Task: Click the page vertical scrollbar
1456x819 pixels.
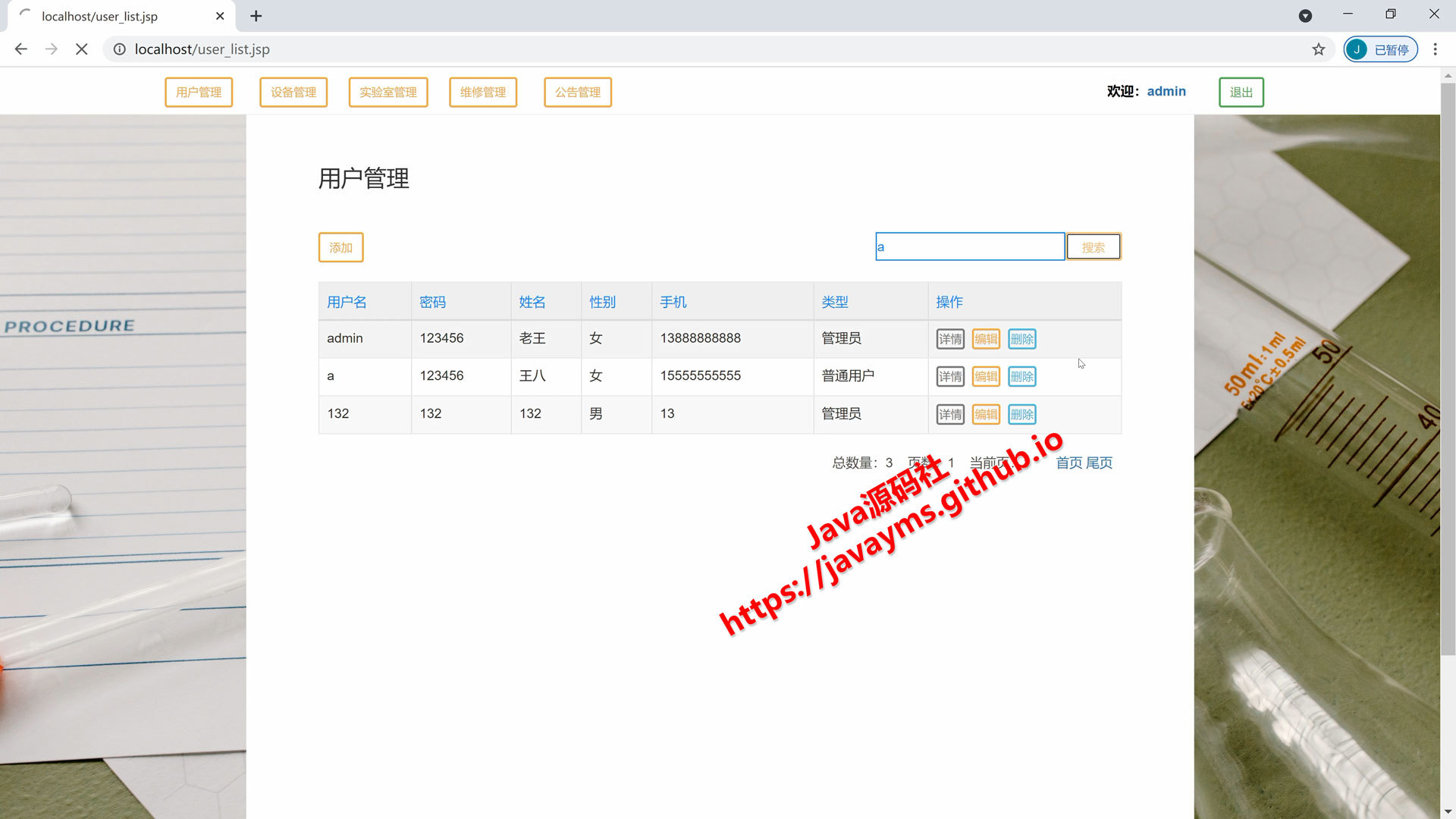Action: coord(1448,368)
